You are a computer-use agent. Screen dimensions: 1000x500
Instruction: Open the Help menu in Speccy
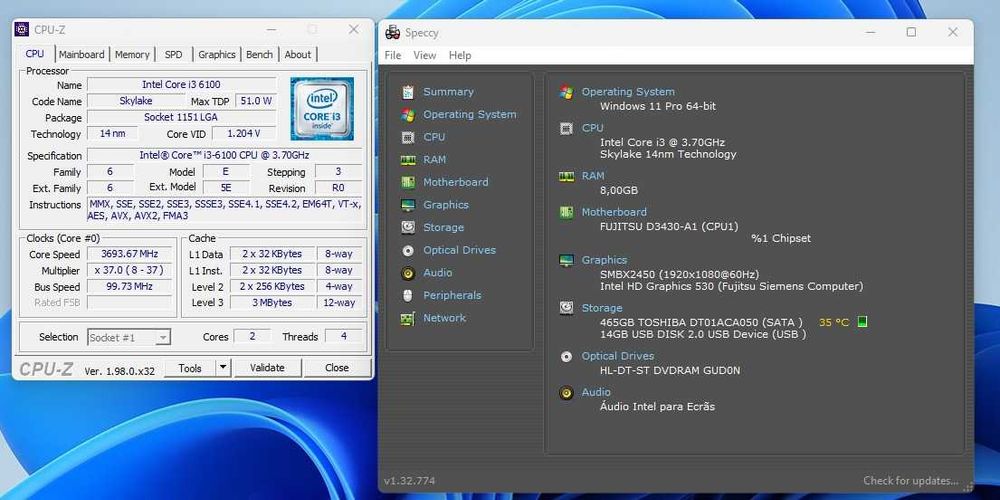click(x=460, y=55)
